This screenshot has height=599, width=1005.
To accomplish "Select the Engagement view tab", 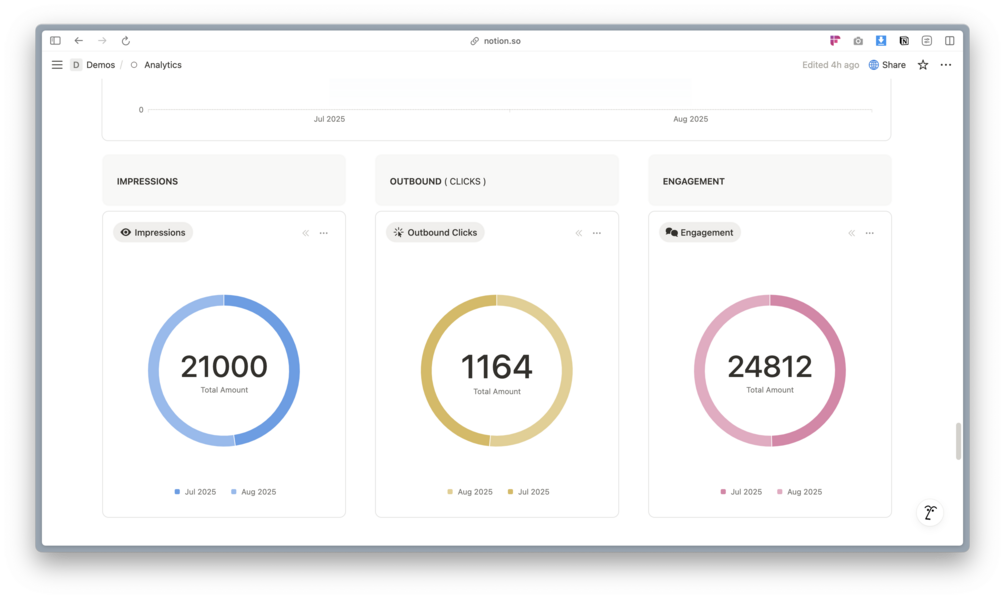I will 699,233.
